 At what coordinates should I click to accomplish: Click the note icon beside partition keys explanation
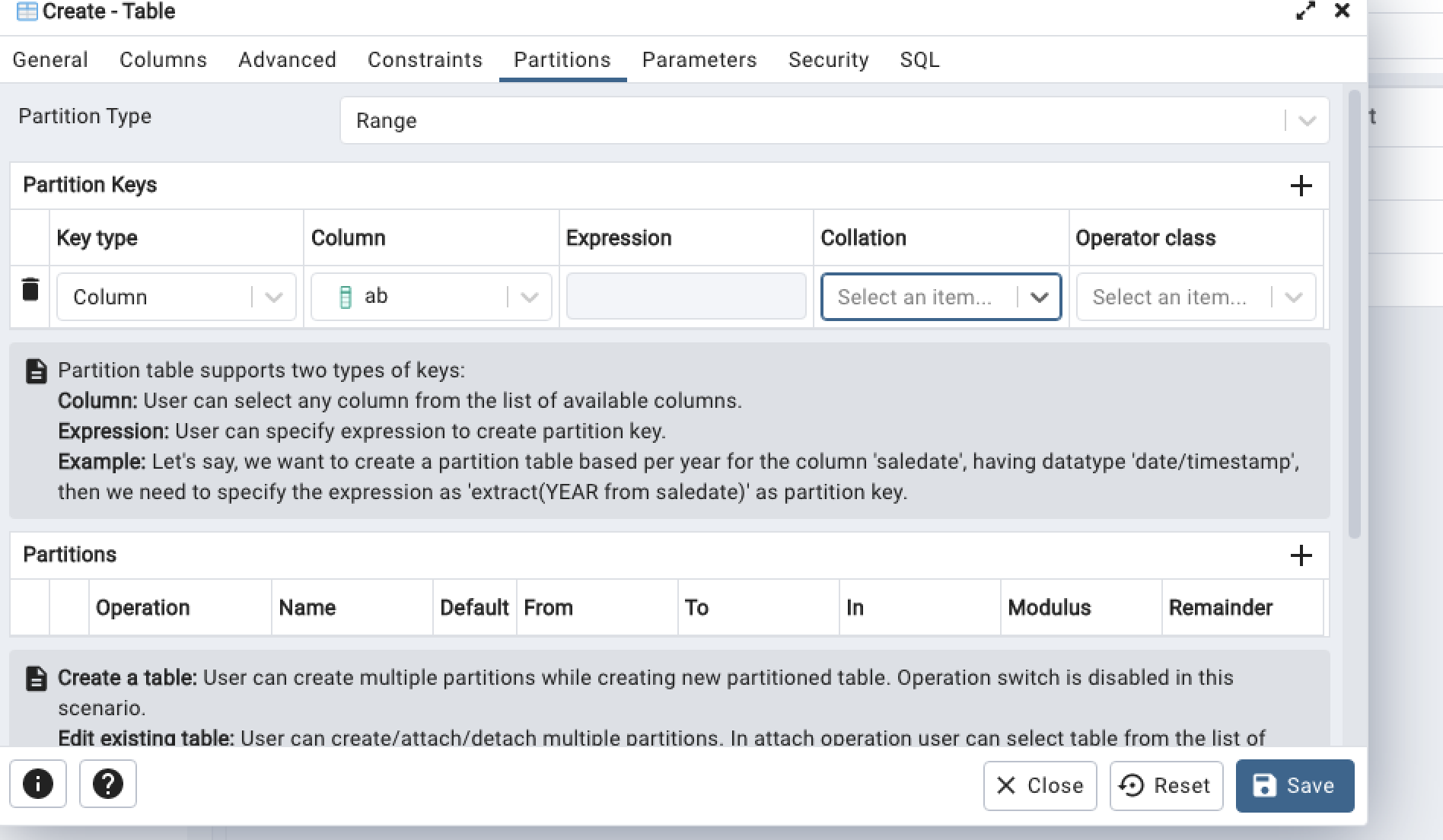(x=36, y=372)
